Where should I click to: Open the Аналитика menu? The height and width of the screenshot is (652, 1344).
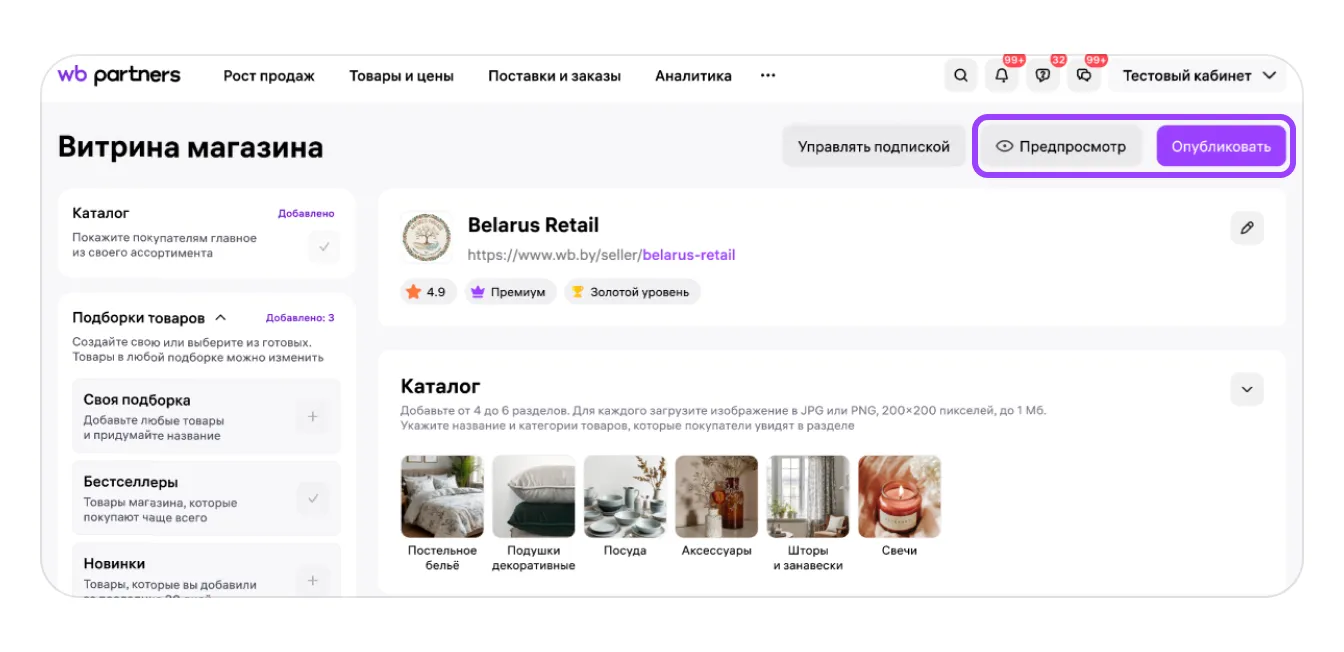coord(693,76)
